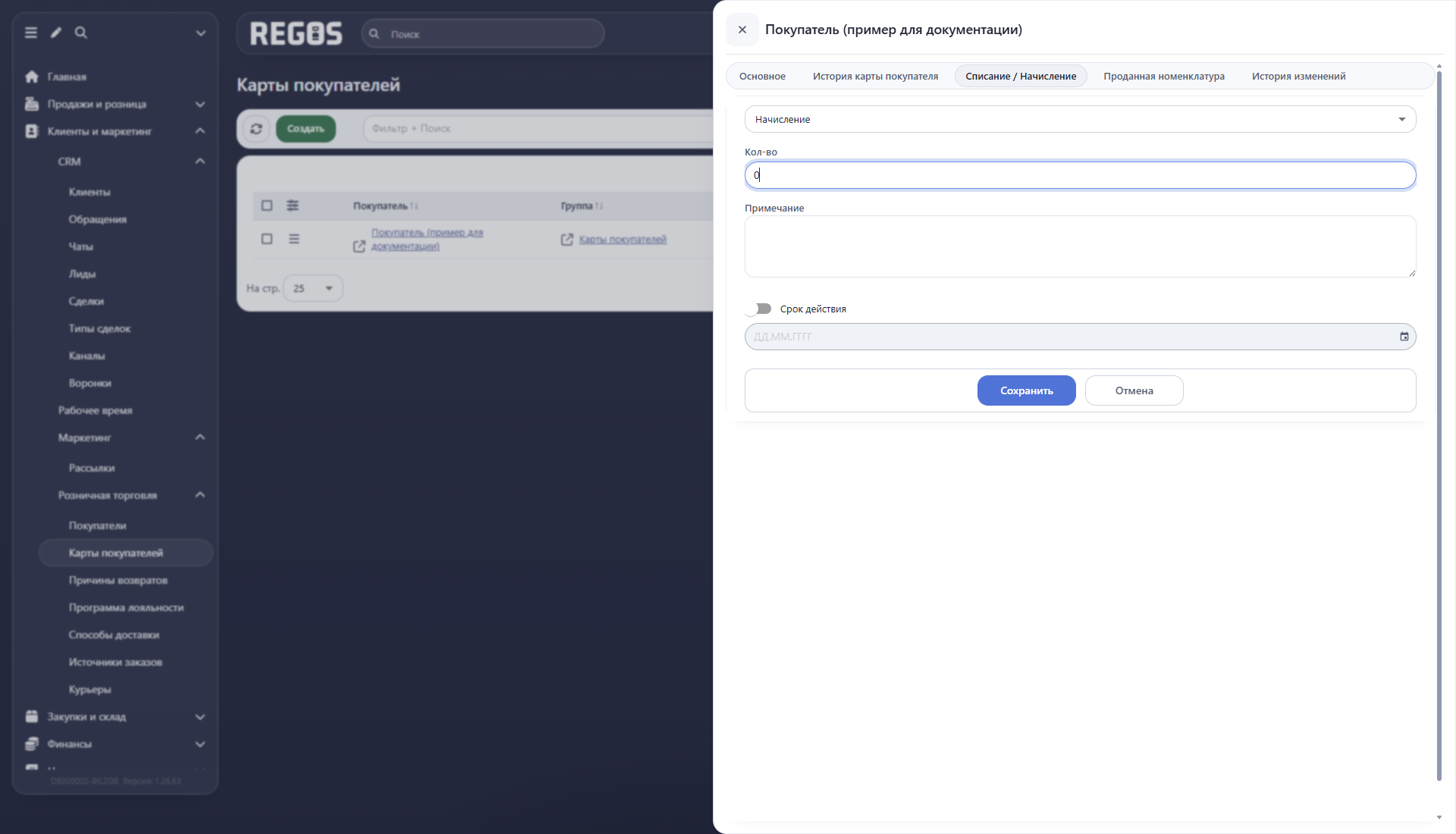Open the Начисление dropdown
The width and height of the screenshot is (1456, 834).
(x=1080, y=119)
